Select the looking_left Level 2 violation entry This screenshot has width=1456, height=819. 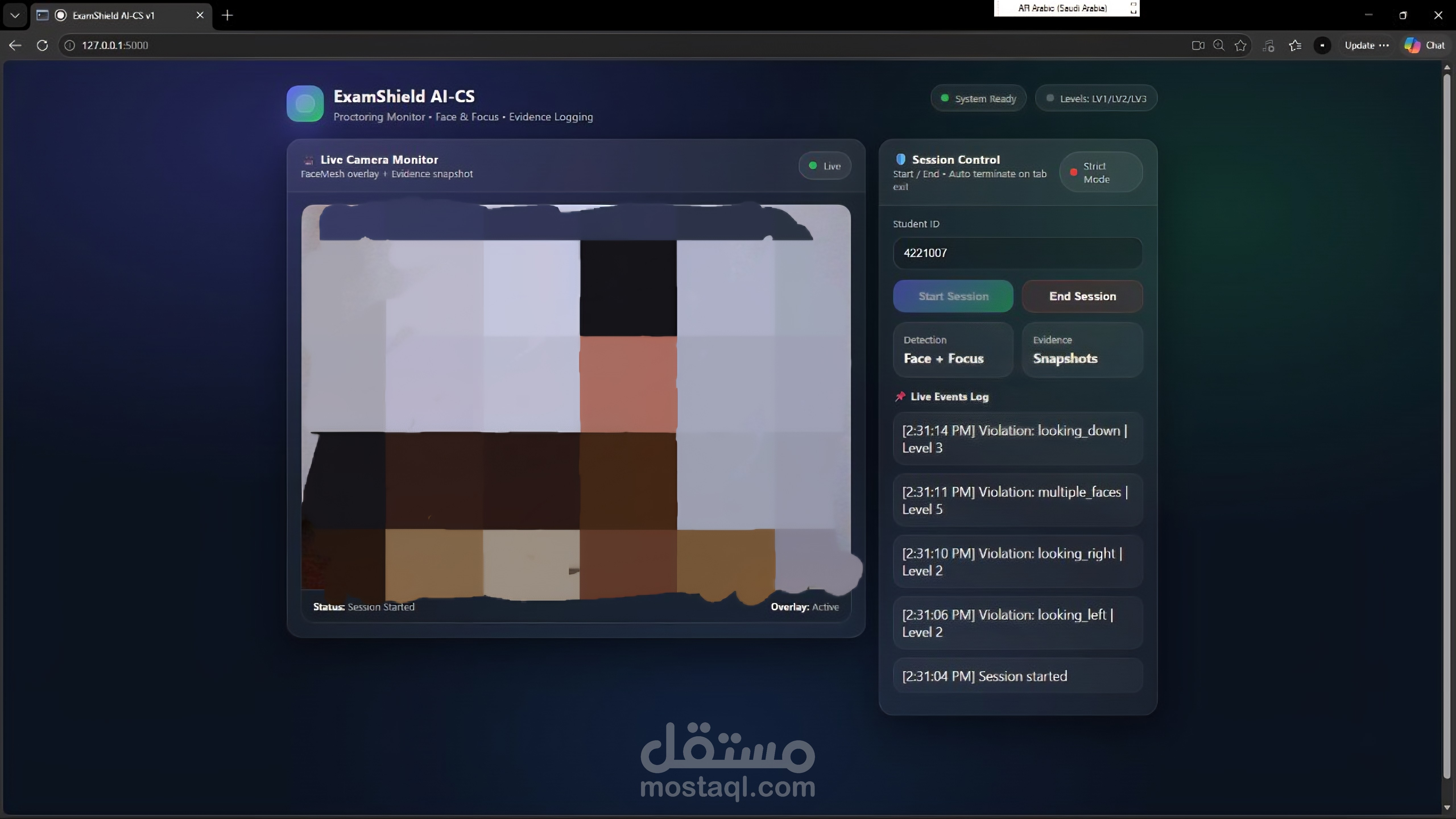(1017, 623)
